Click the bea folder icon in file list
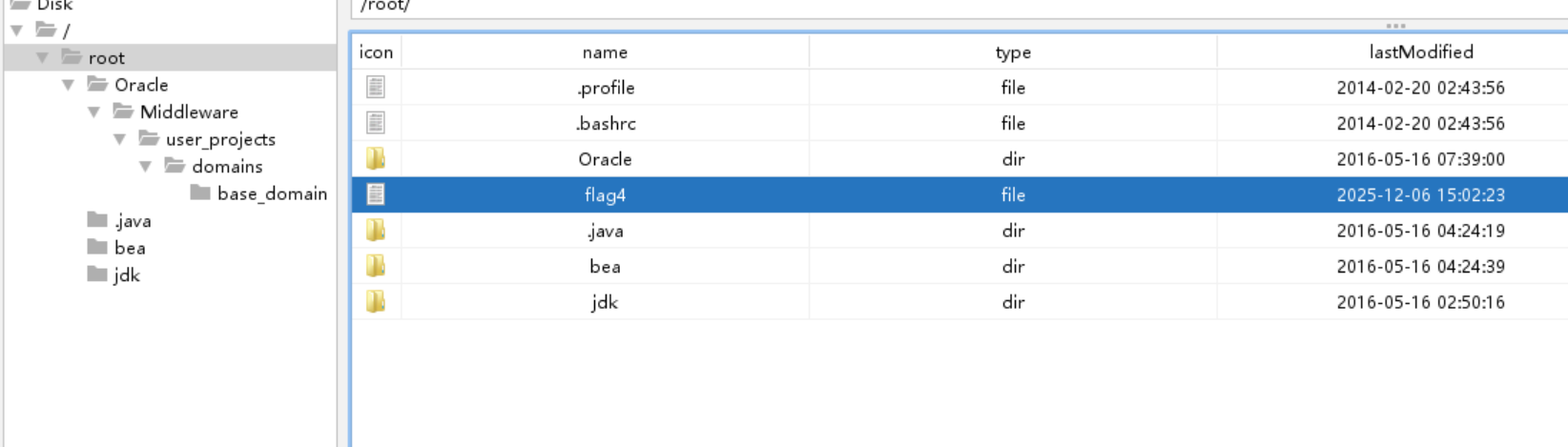The image size is (1568, 447). coord(376,266)
